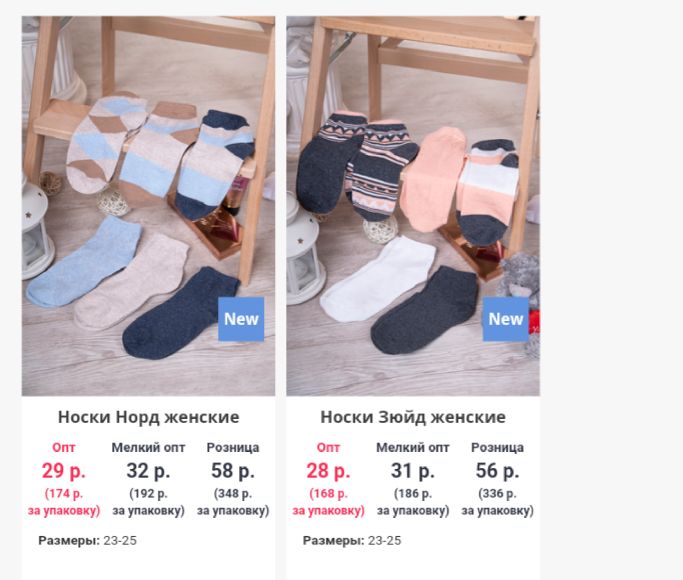Click the 168 р. за упаковку text
Viewport: 683px width, 580px height.
tap(328, 502)
